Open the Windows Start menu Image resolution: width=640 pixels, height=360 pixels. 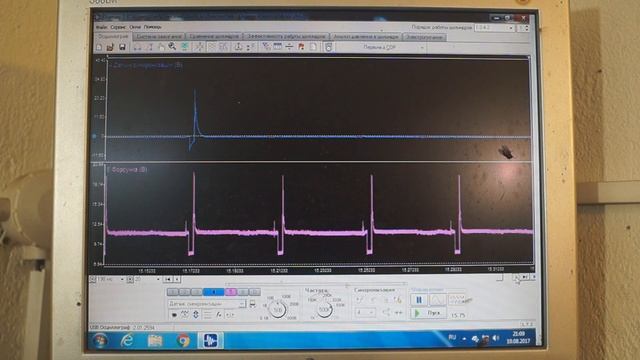tap(100, 340)
